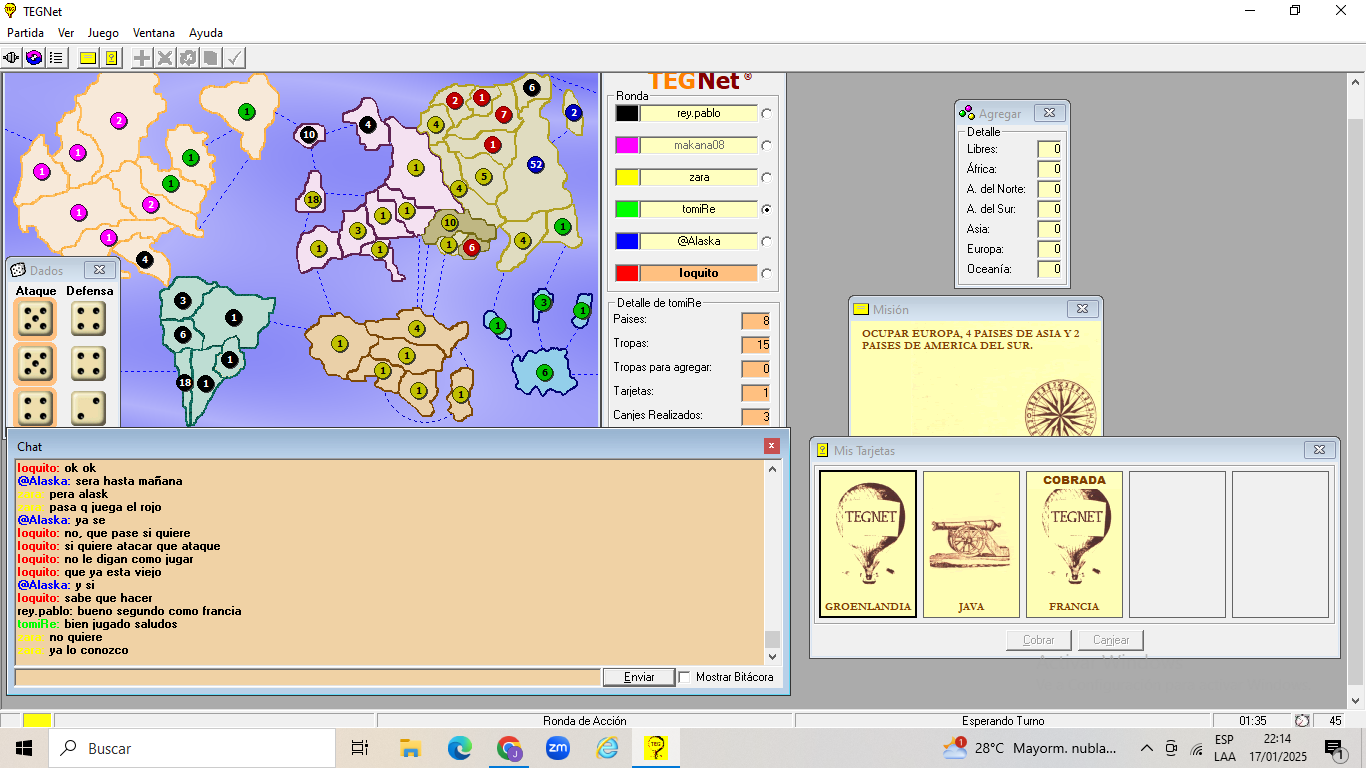Open my cards using balloon card toolbar icon

point(111,58)
